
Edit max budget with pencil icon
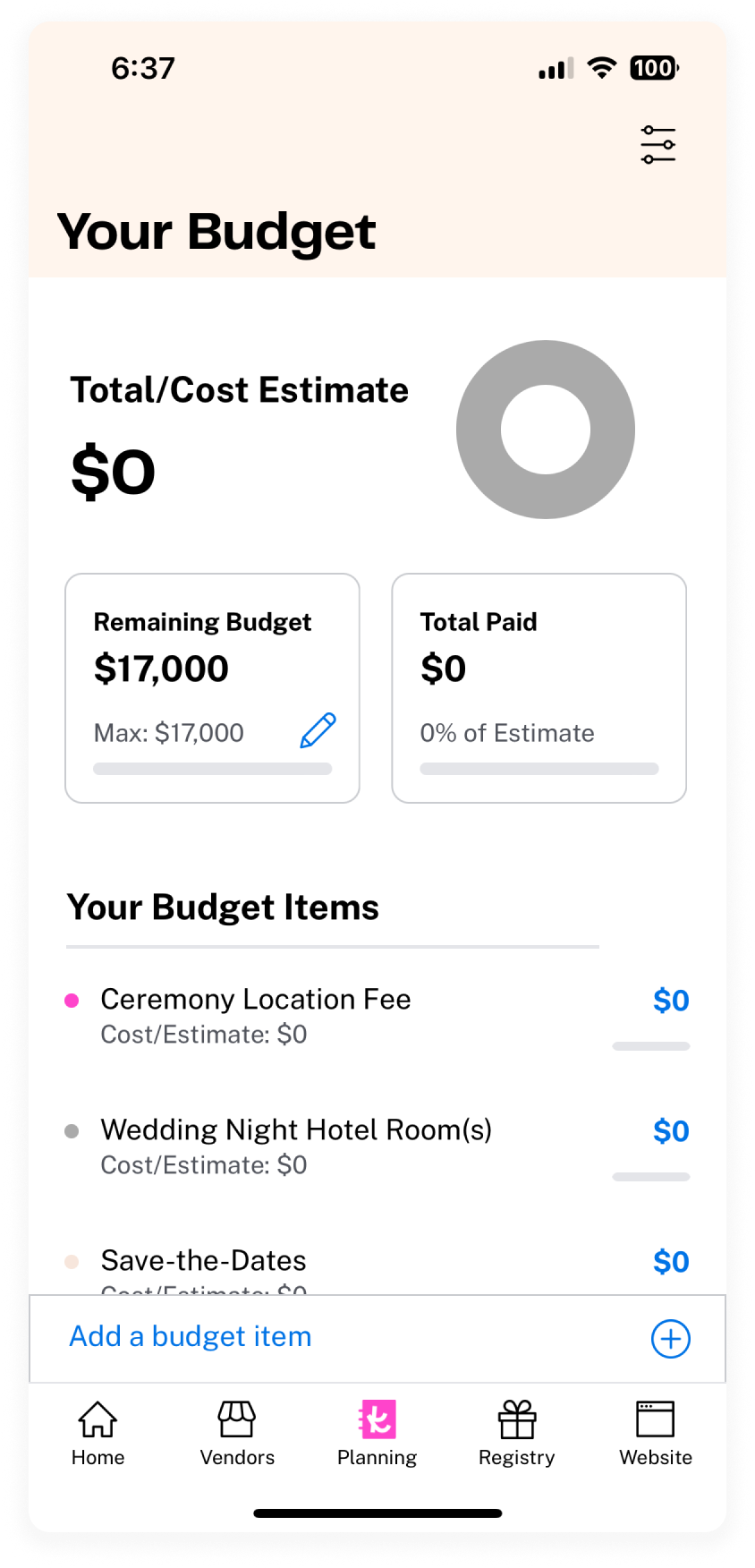[x=318, y=730]
